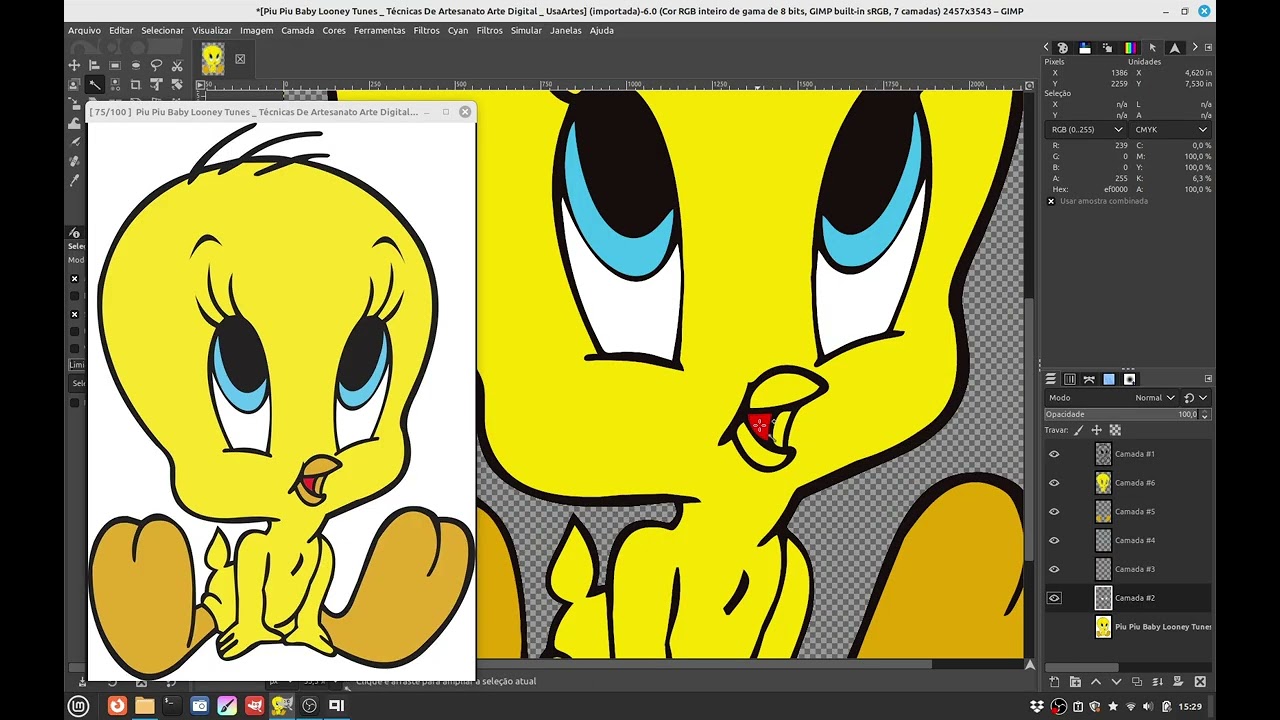This screenshot has height=720, width=1280.
Task: Toggle 'Usar amostra combinada' checkbox
Action: pyautogui.click(x=1051, y=201)
